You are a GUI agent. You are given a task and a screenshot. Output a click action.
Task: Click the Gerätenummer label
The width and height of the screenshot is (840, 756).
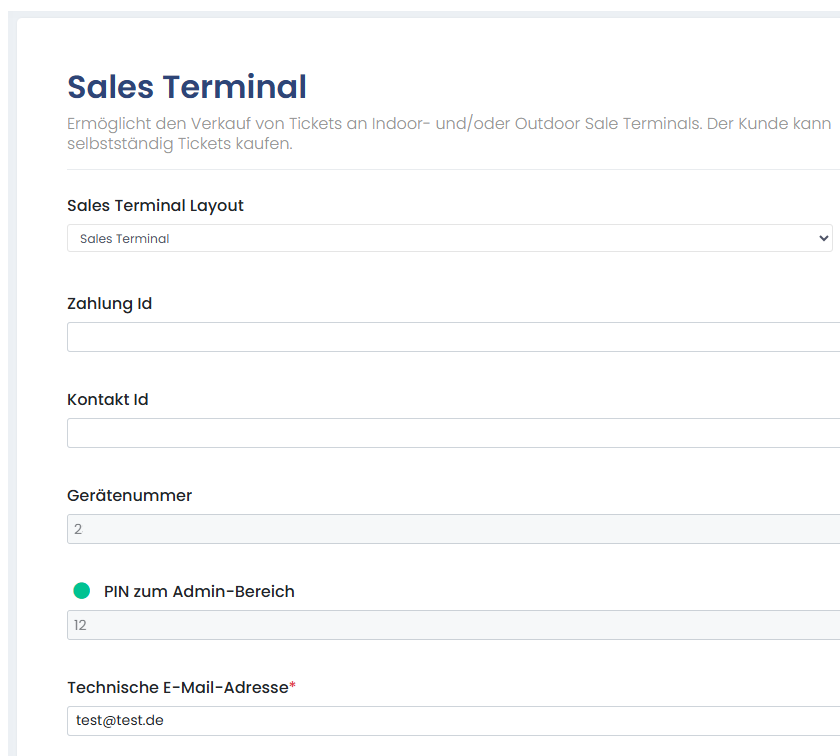(129, 495)
